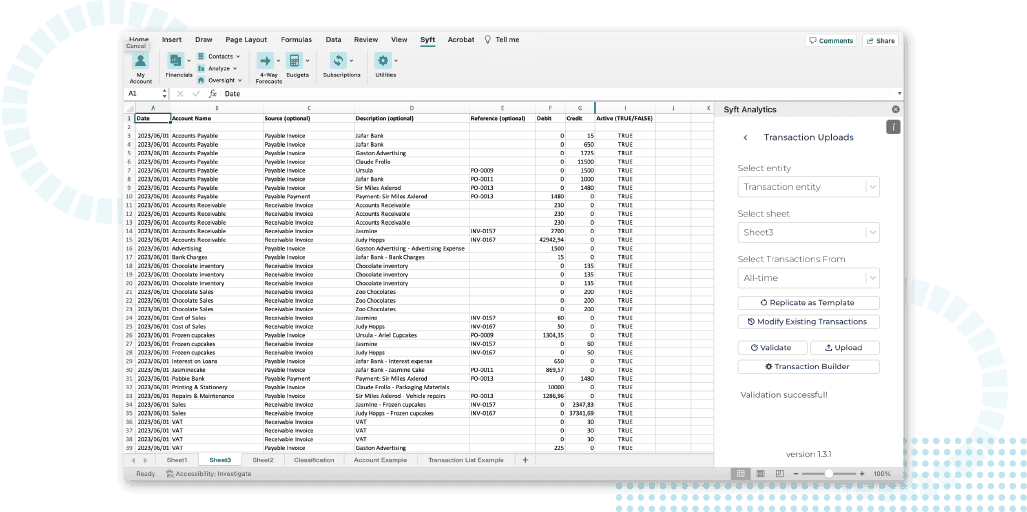Expand the Utilities dropdown arrow
The width and height of the screenshot is (1027, 512).
(396, 61)
